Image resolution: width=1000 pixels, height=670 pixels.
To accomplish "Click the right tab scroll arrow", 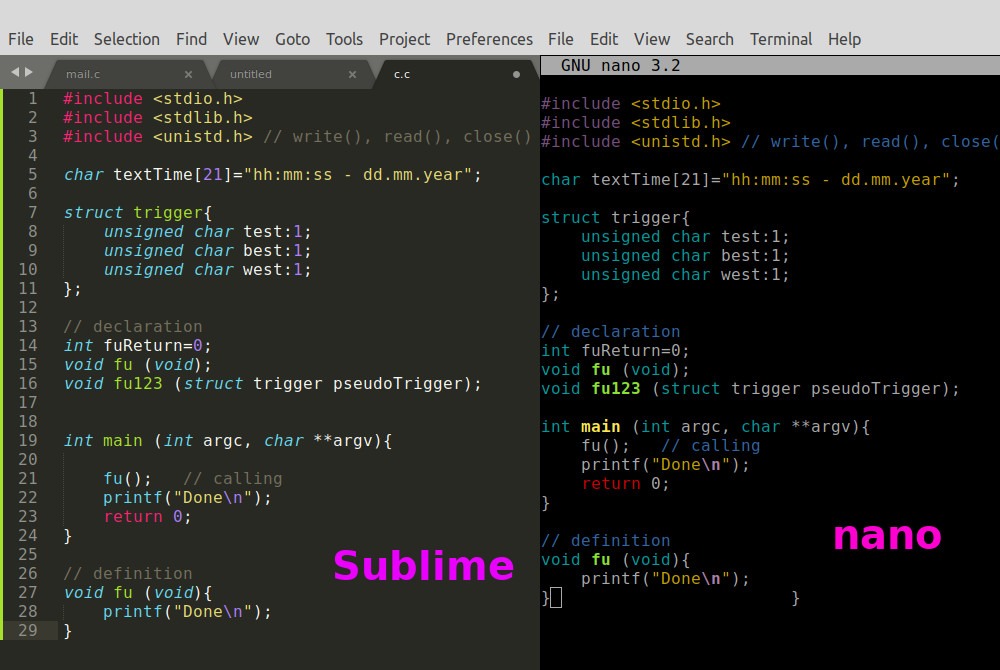I will pyautogui.click(x=29, y=72).
